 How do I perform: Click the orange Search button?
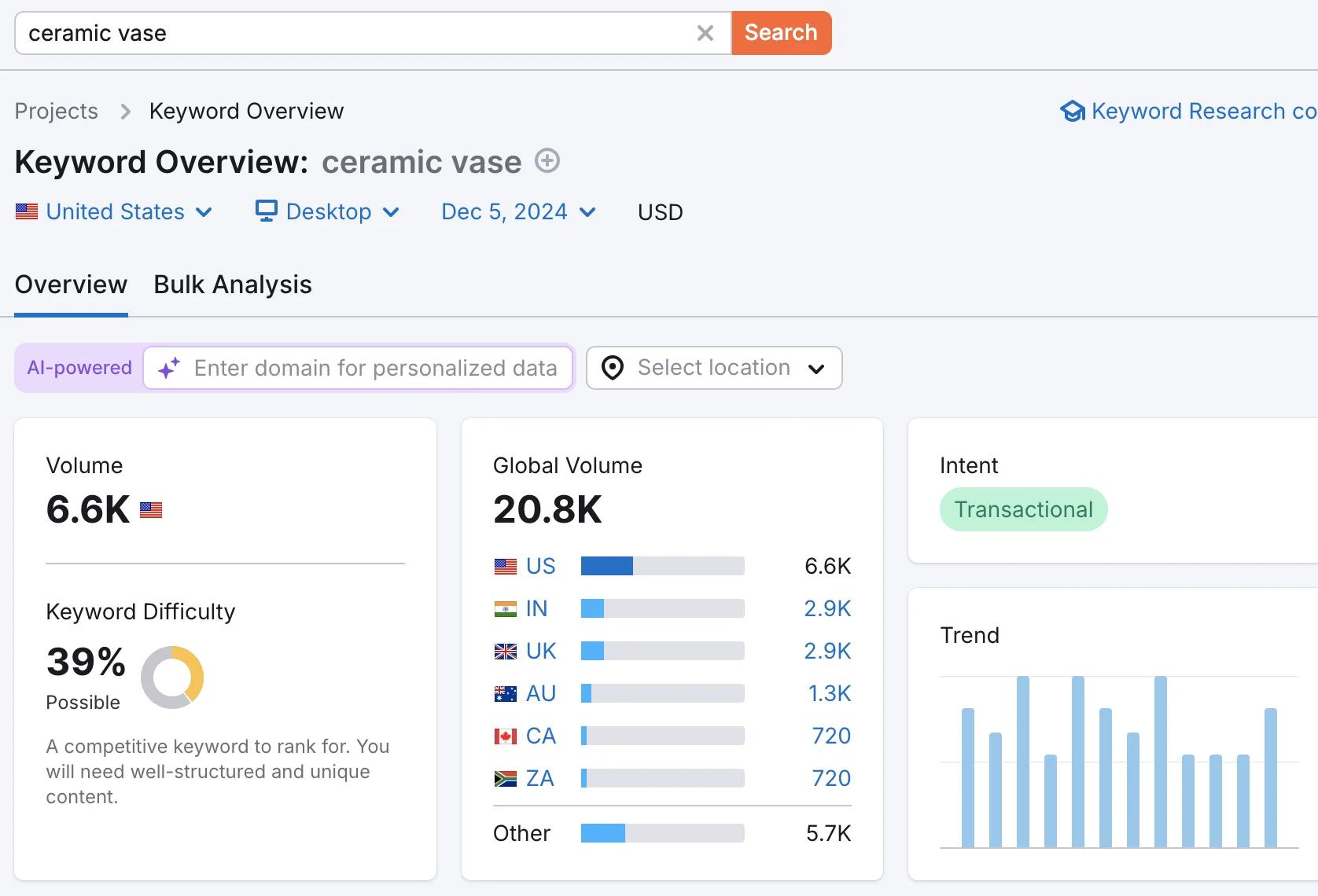781,33
